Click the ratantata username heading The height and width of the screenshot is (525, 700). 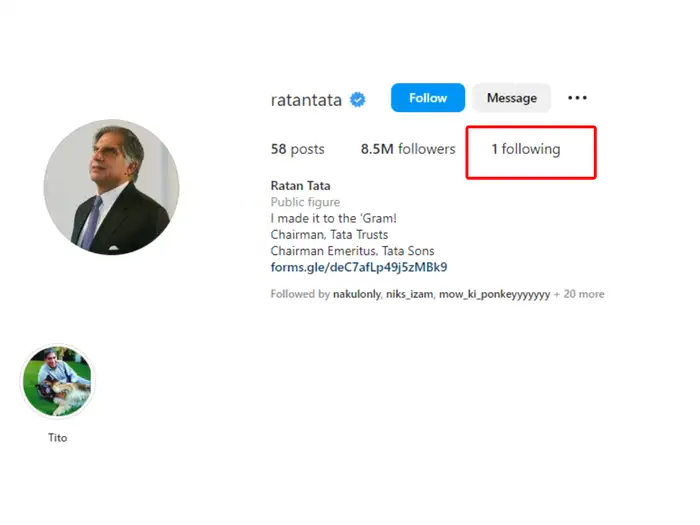pyautogui.click(x=306, y=99)
